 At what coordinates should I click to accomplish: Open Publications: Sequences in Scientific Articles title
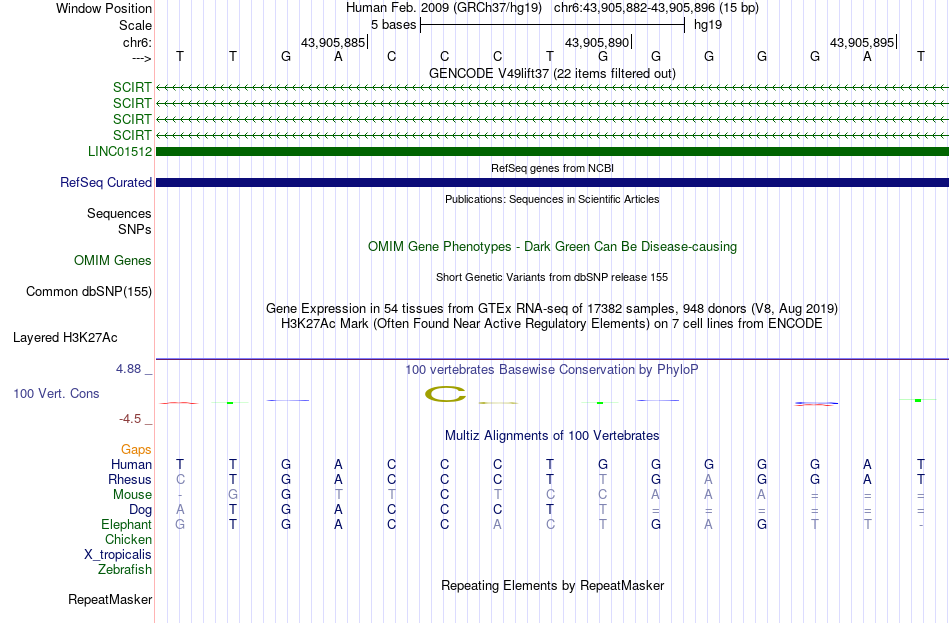[552, 199]
